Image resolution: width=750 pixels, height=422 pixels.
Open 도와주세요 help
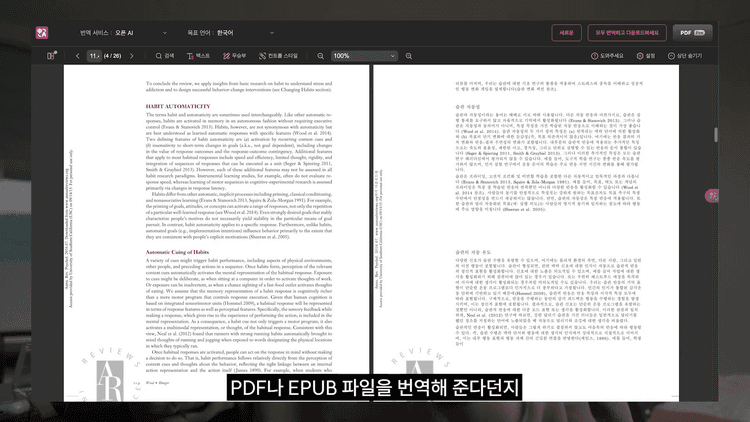coord(608,56)
